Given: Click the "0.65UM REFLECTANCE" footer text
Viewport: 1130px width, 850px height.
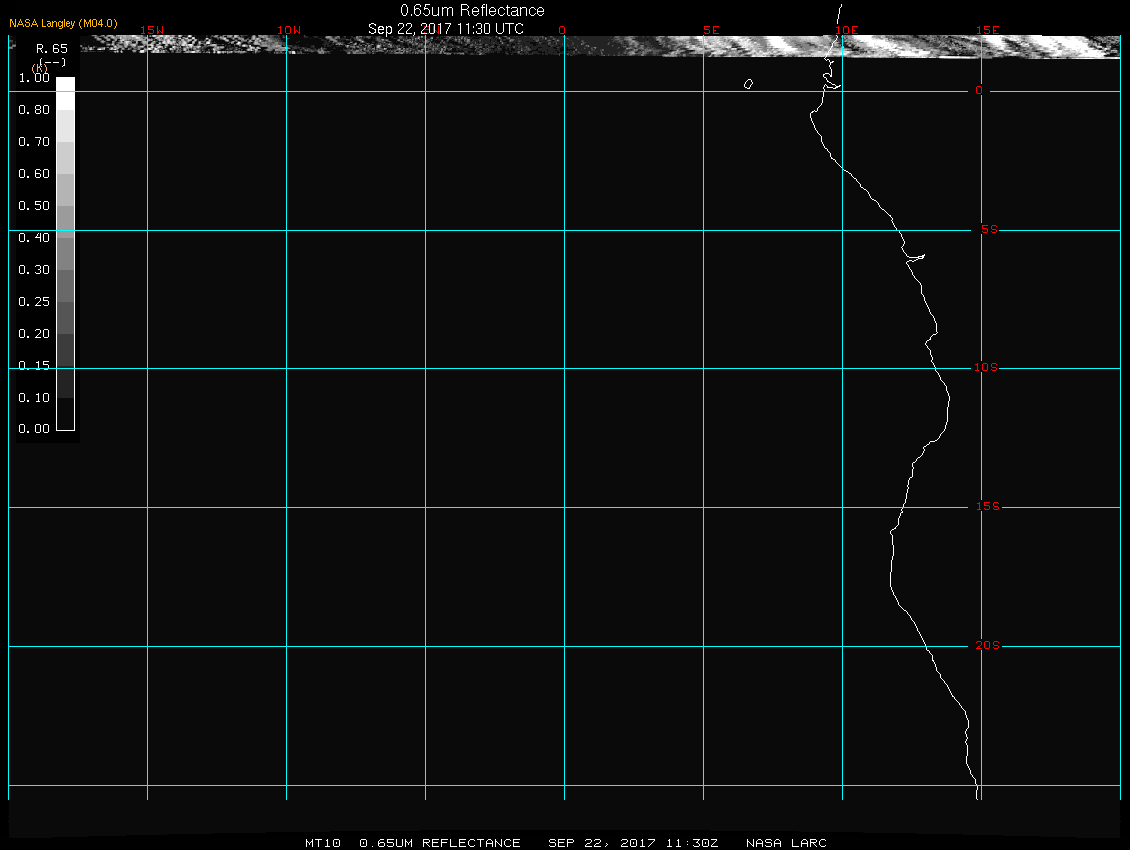Looking at the screenshot, I should (x=440, y=843).
